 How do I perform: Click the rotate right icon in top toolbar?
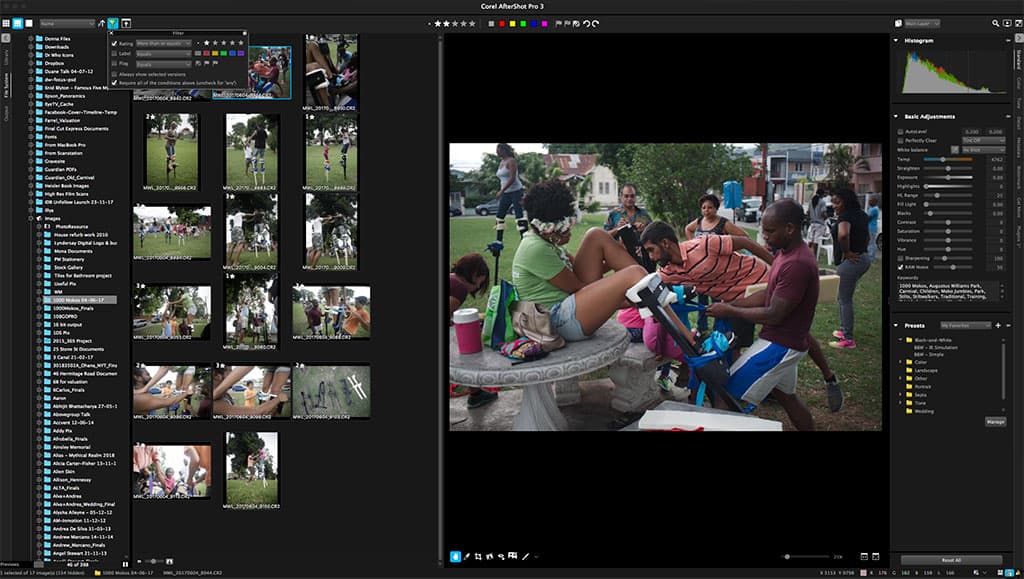coord(597,22)
